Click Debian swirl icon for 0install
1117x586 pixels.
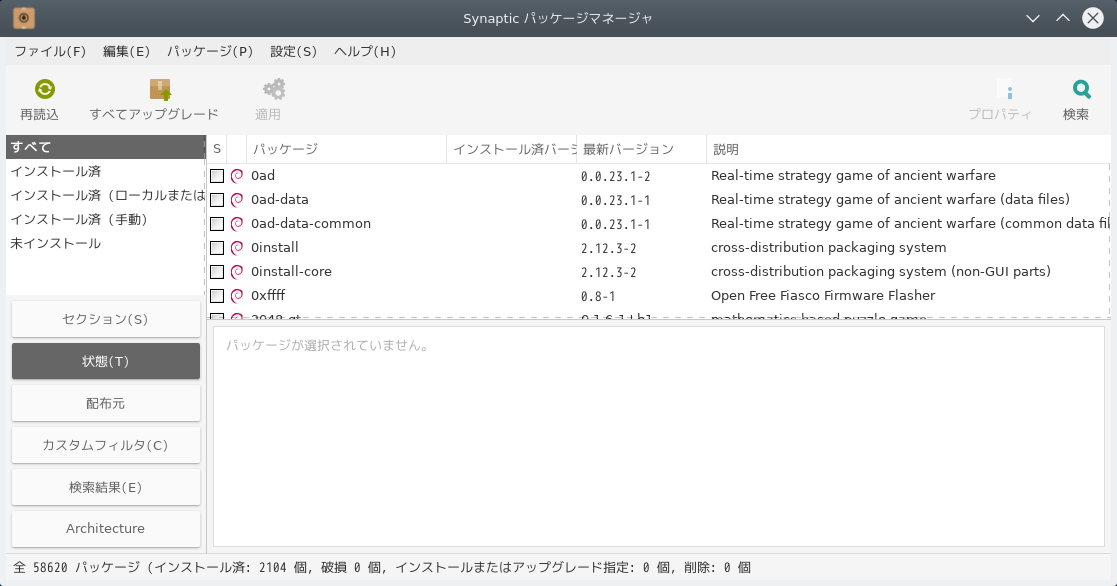[237, 248]
